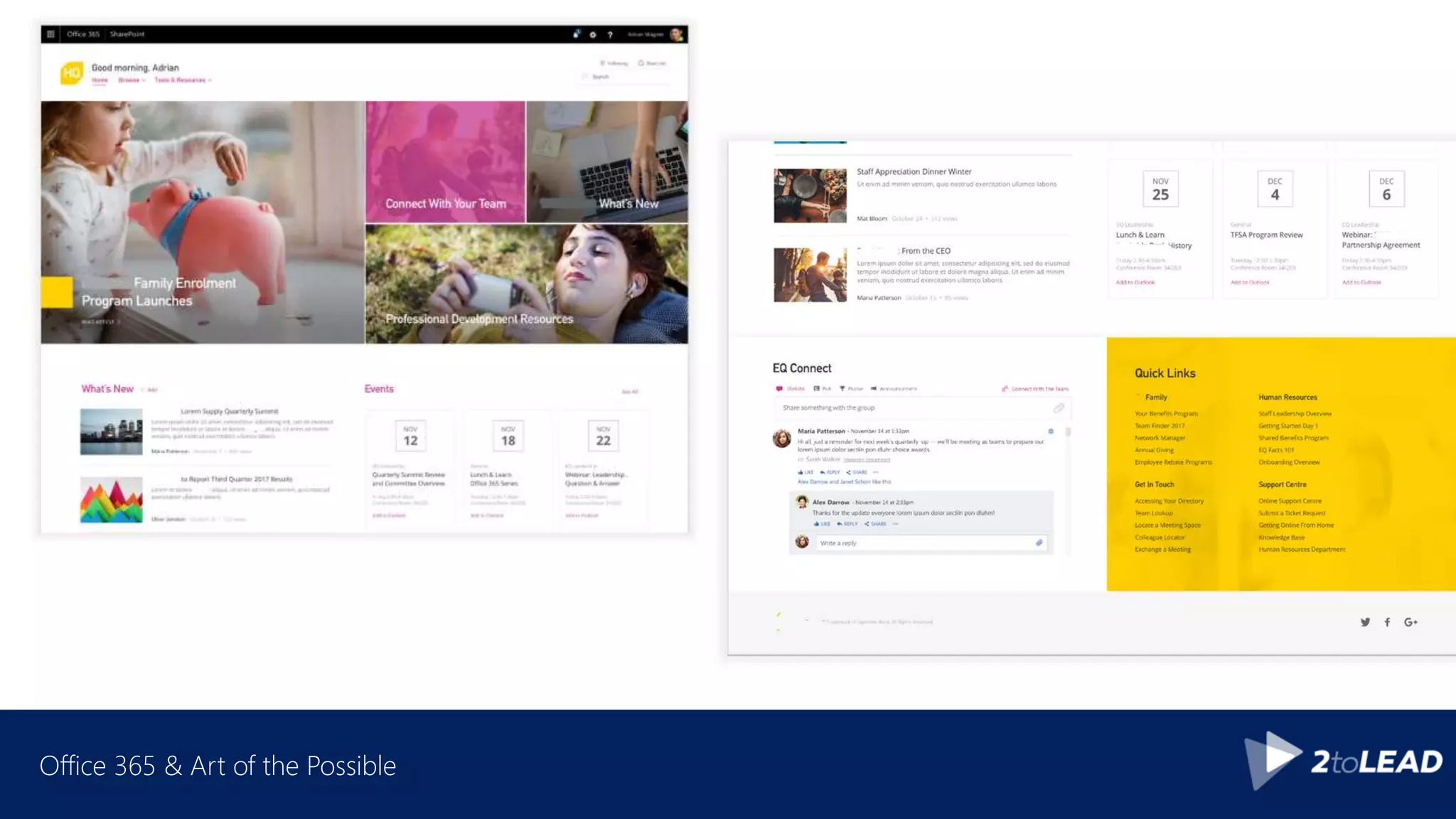Open the SharePoint link in top bar
This screenshot has width=1456, height=819.
click(127, 34)
